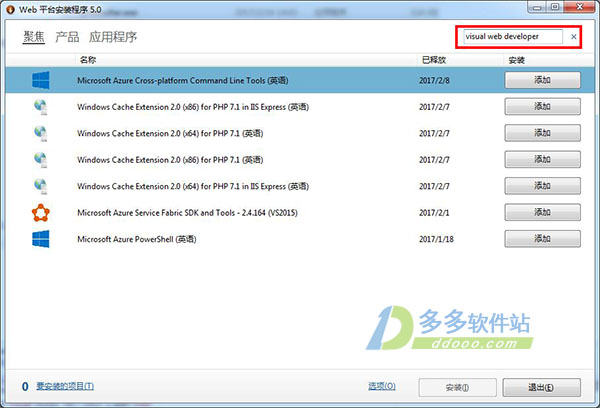Switch to the 聚焦 tab
The height and width of the screenshot is (408, 600).
click(34, 37)
